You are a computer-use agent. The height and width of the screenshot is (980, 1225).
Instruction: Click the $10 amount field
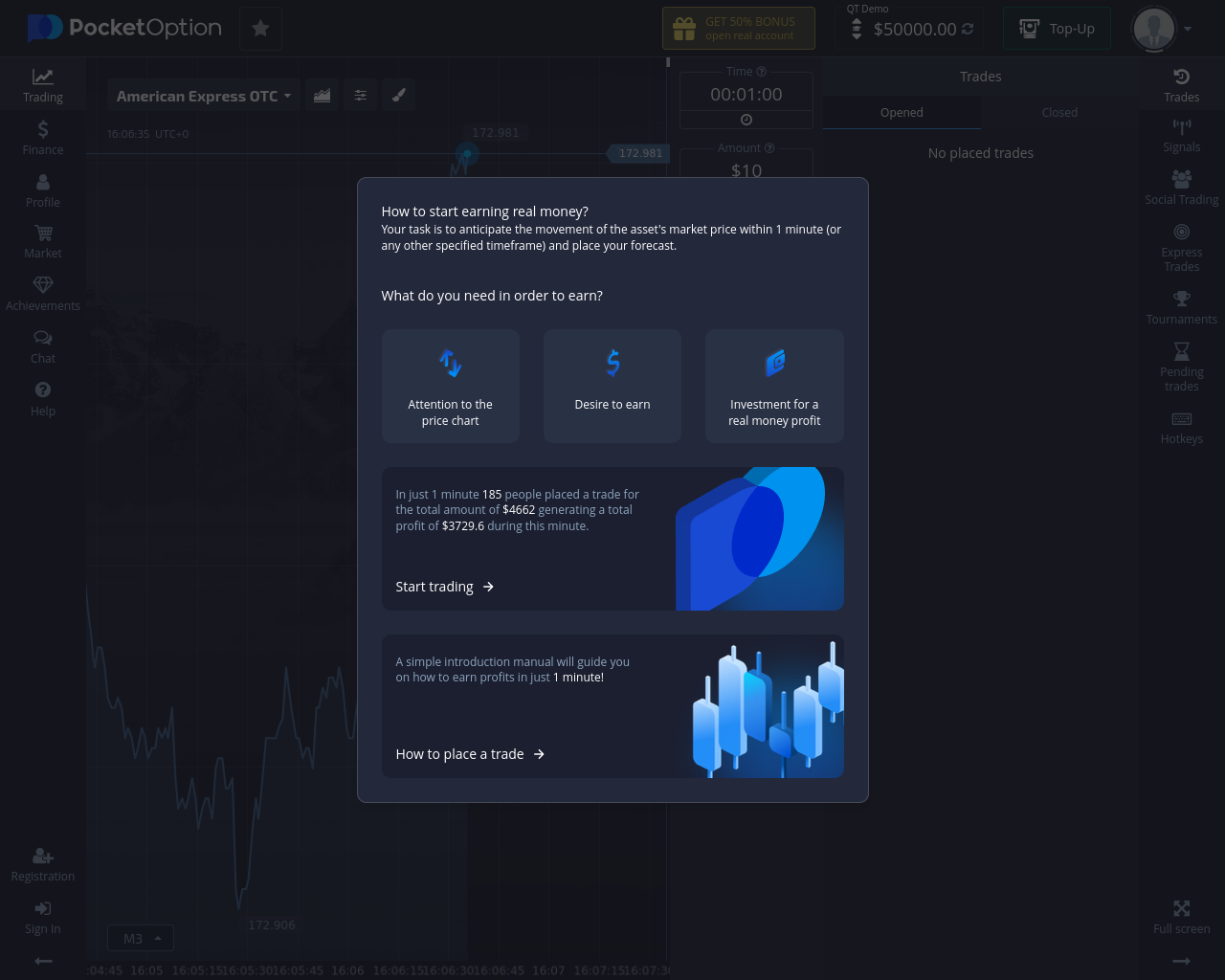[746, 170]
